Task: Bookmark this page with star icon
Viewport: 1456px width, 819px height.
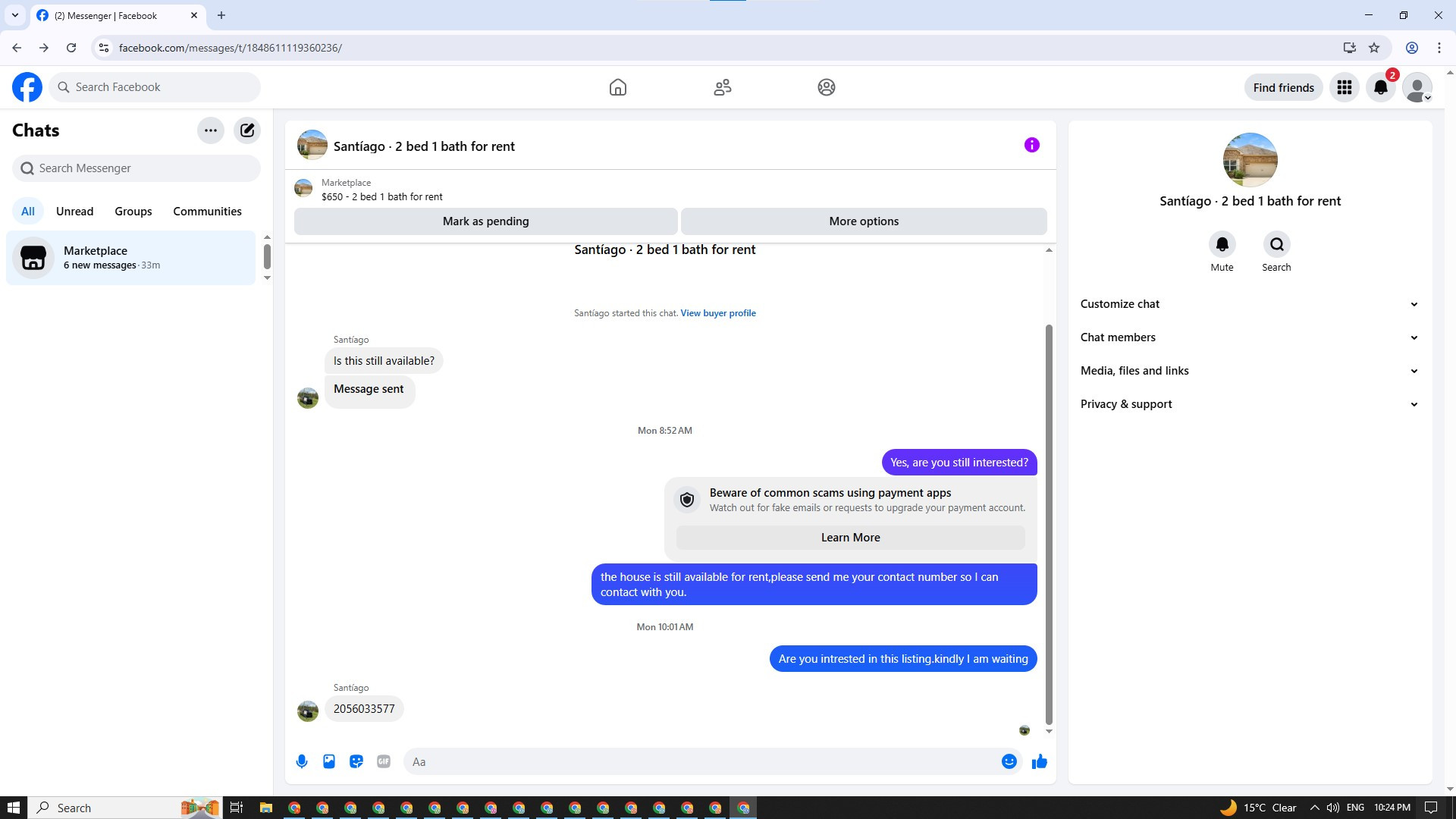Action: [1374, 48]
